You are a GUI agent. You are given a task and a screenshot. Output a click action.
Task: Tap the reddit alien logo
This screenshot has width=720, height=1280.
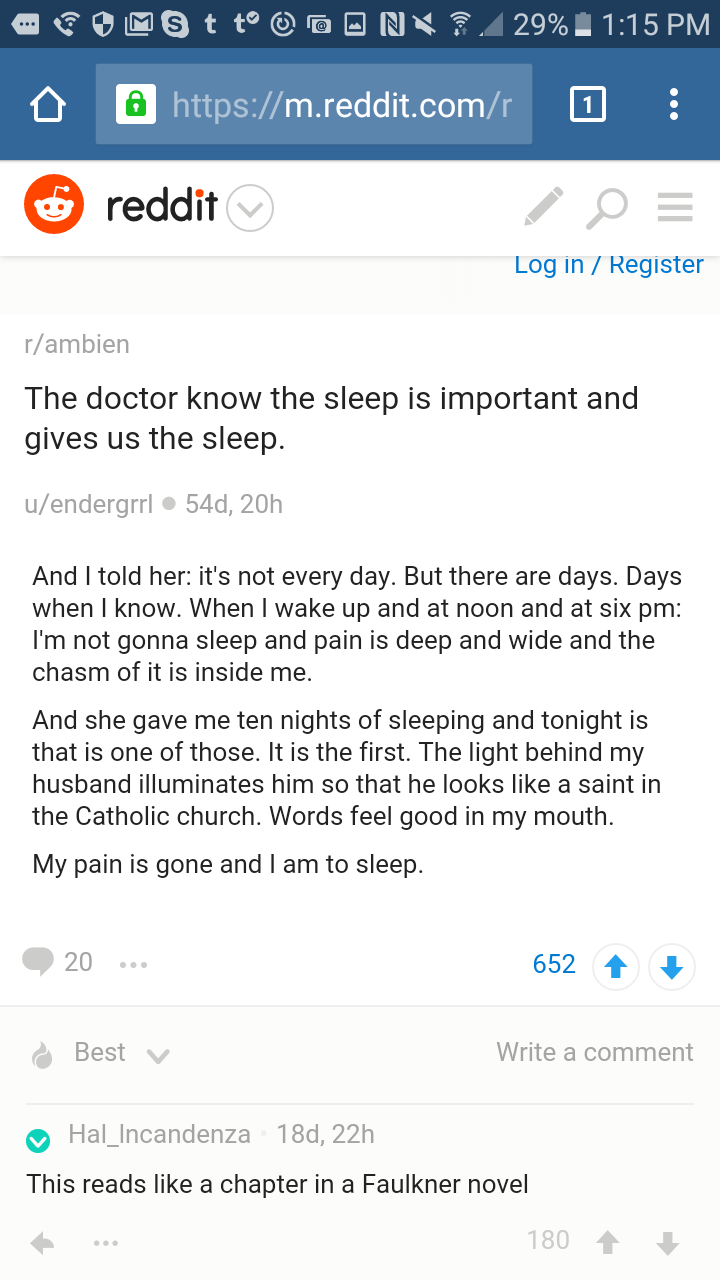pyautogui.click(x=54, y=205)
